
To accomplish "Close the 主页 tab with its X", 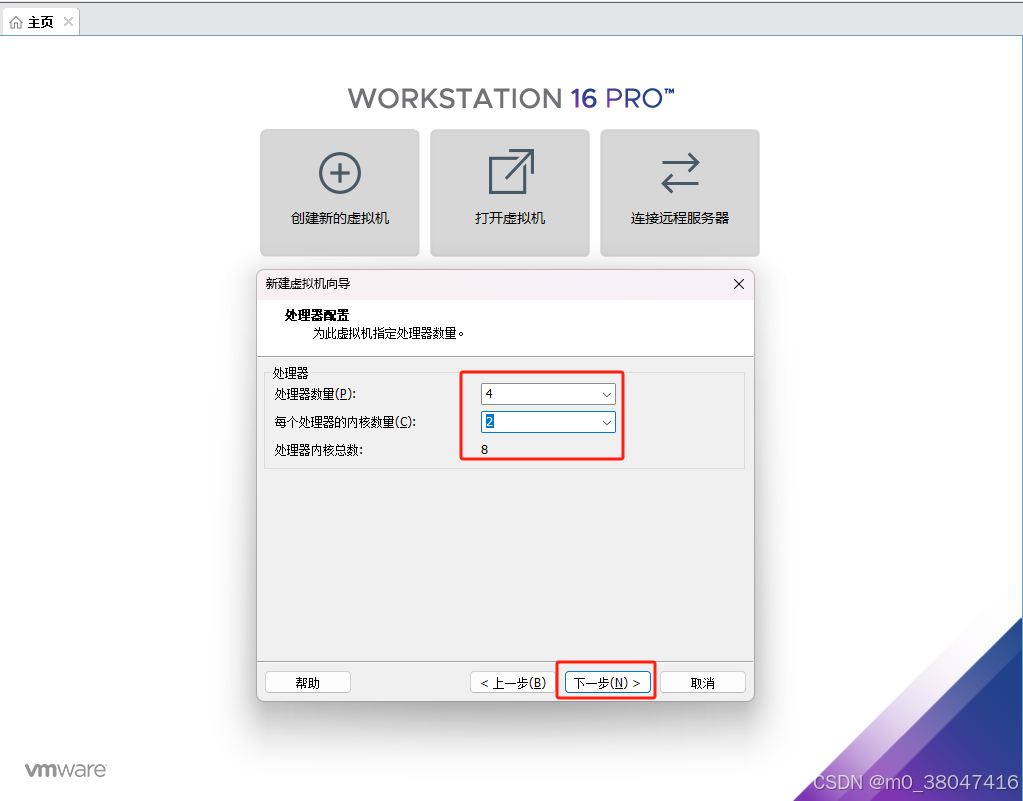I will tap(68, 22).
